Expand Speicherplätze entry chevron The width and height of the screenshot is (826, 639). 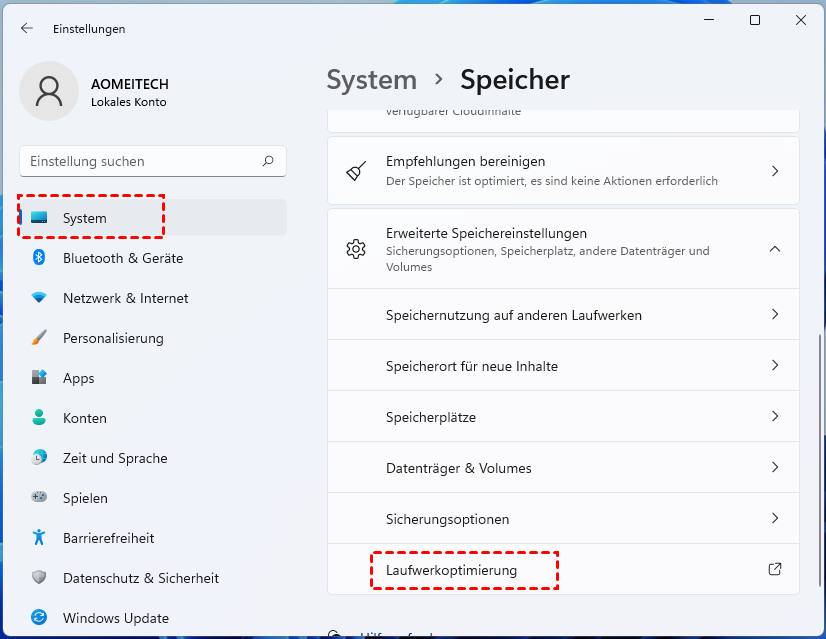click(x=775, y=416)
